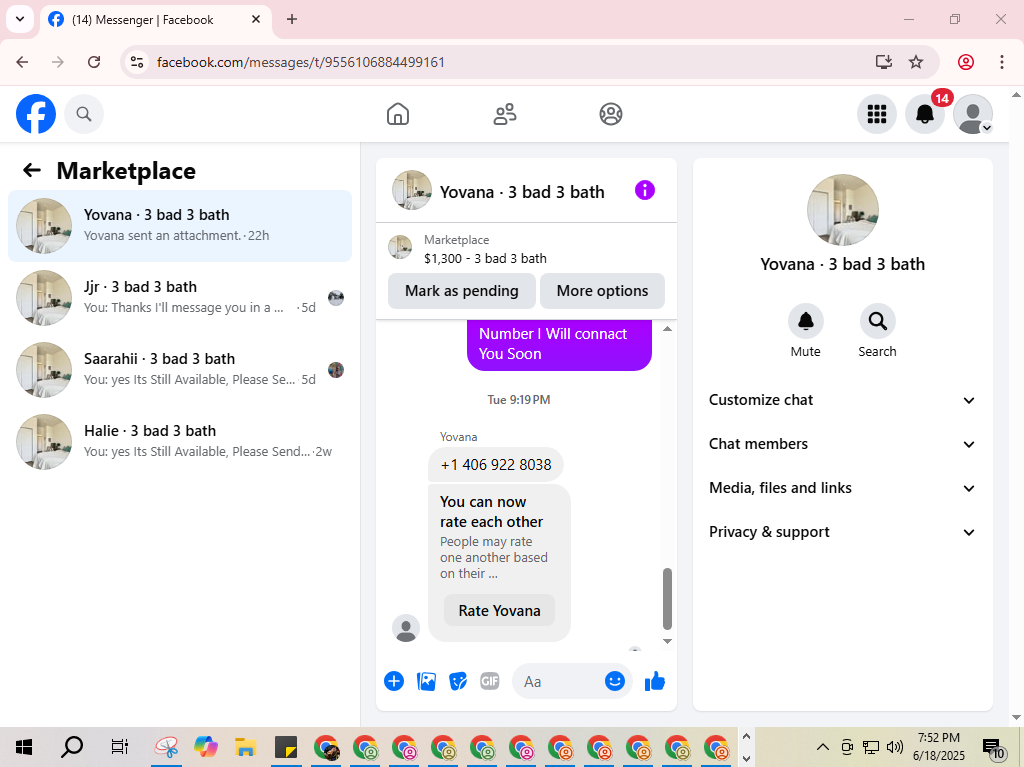
Task: Reload the browser page
Action: [94, 62]
